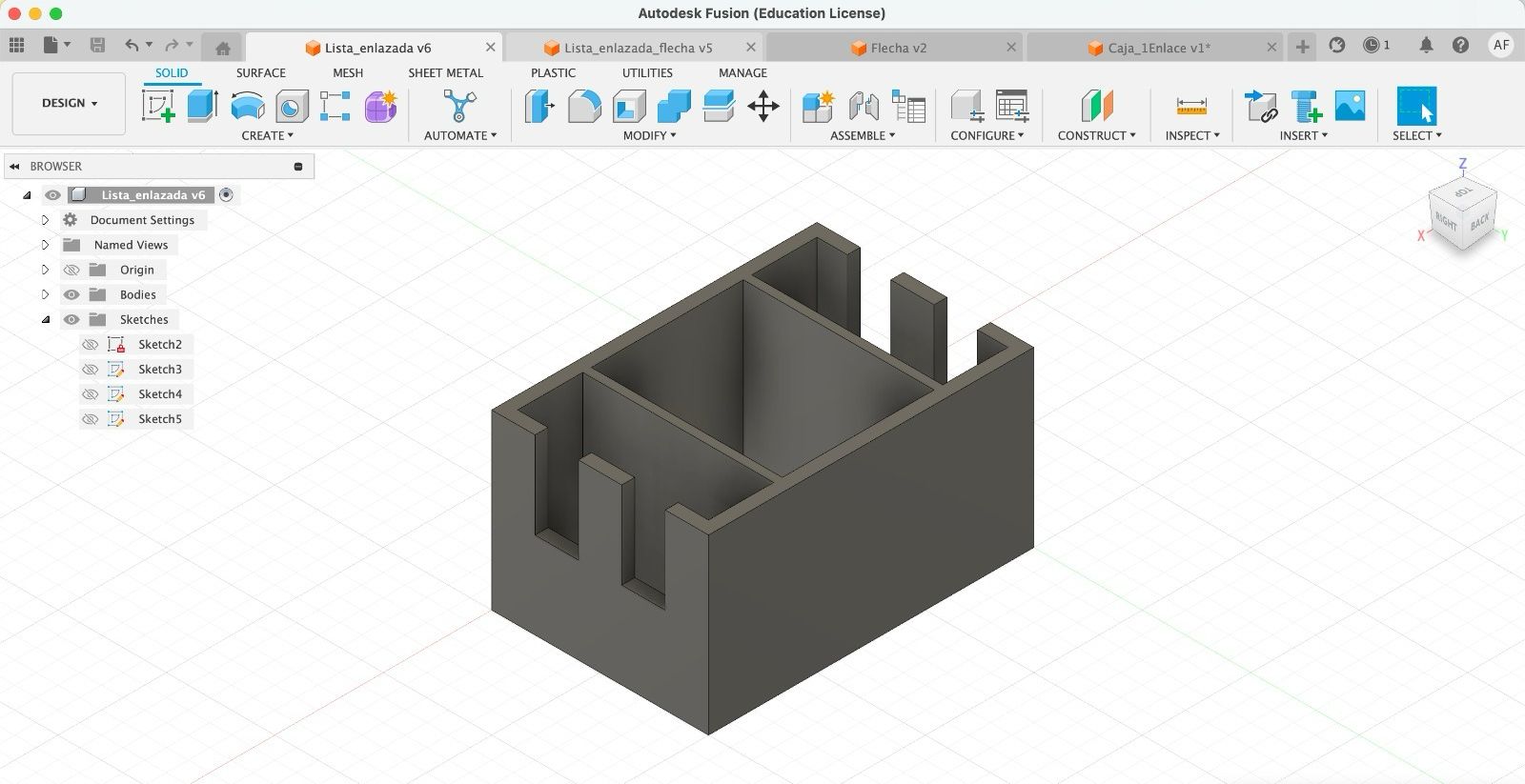Screen dimensions: 1525x784
Task: Show Sketch2 with its eye icon
Action: point(90,345)
